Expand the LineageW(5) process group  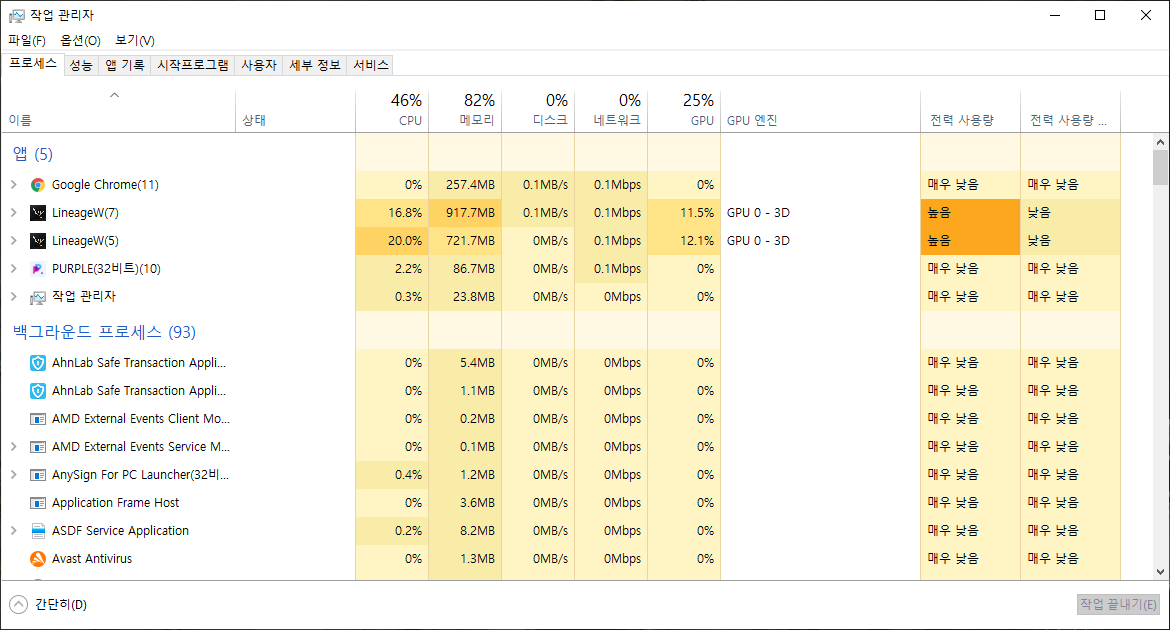13,240
